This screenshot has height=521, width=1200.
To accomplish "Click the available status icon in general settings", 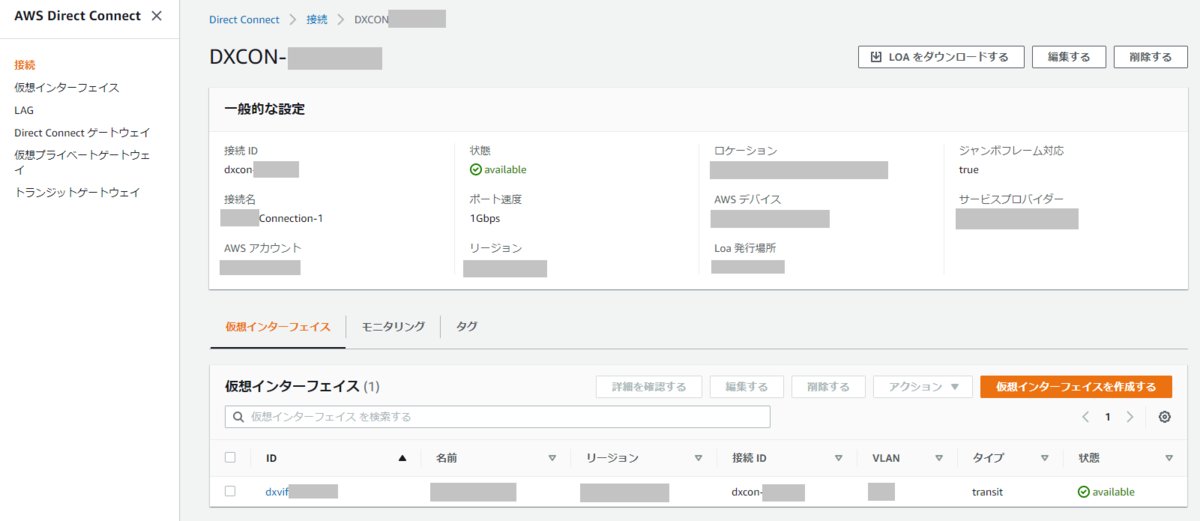I will (476, 169).
